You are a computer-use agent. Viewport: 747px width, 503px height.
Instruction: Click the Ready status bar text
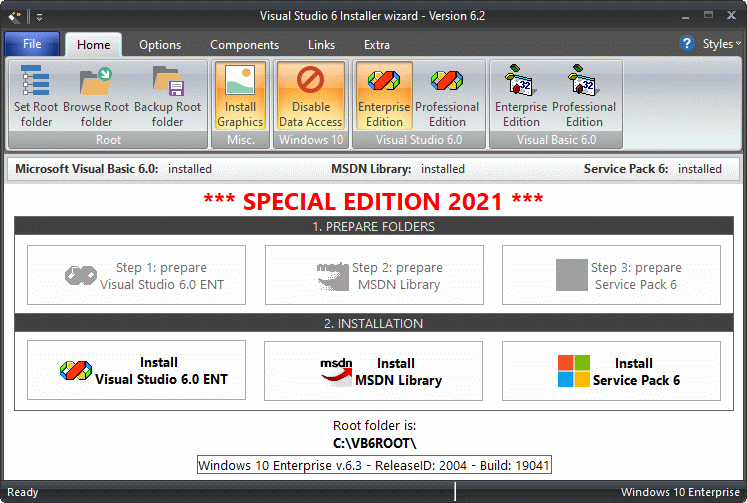[22, 492]
